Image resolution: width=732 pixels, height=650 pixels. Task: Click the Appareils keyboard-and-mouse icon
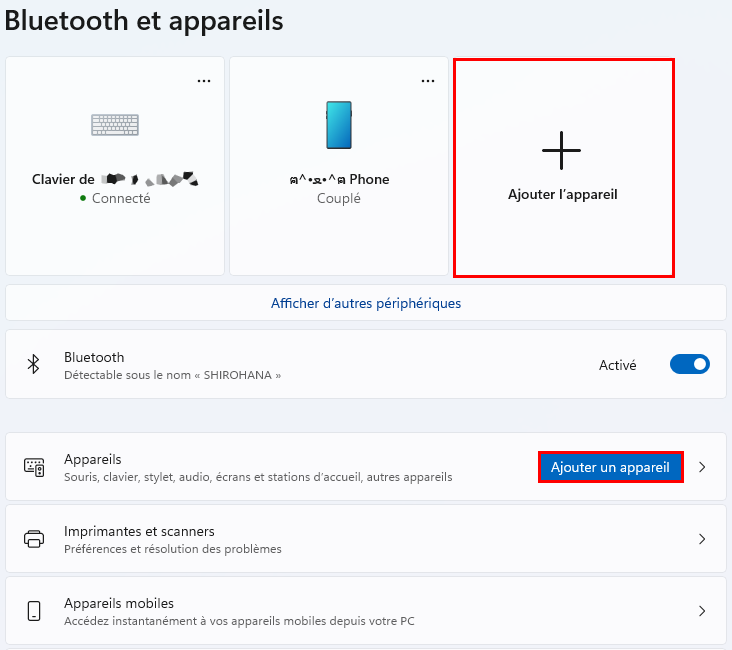[34, 467]
